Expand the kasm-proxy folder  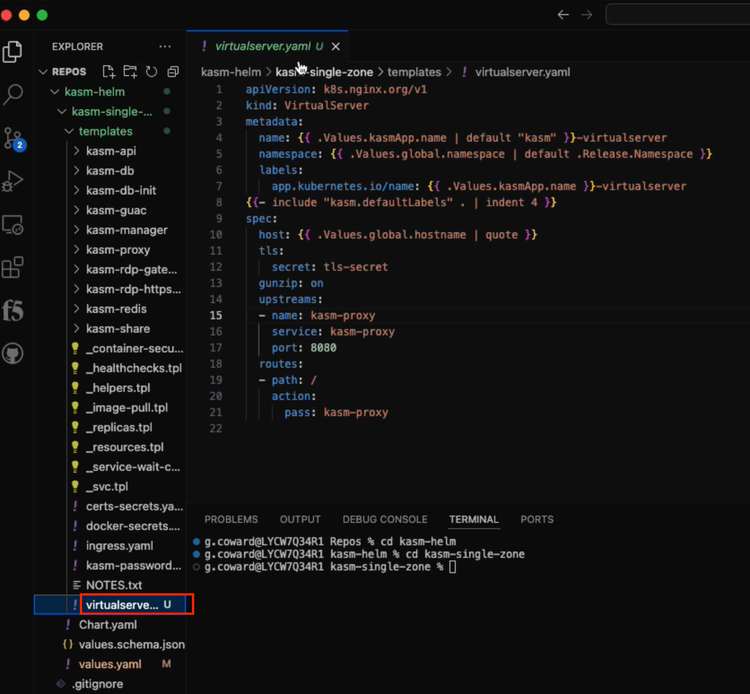coord(117,250)
